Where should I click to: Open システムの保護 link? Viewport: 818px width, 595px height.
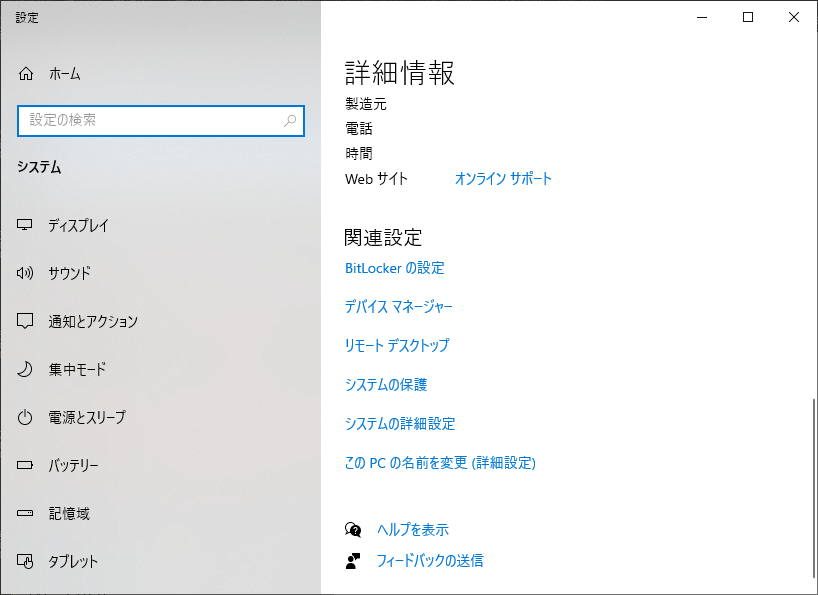[386, 385]
